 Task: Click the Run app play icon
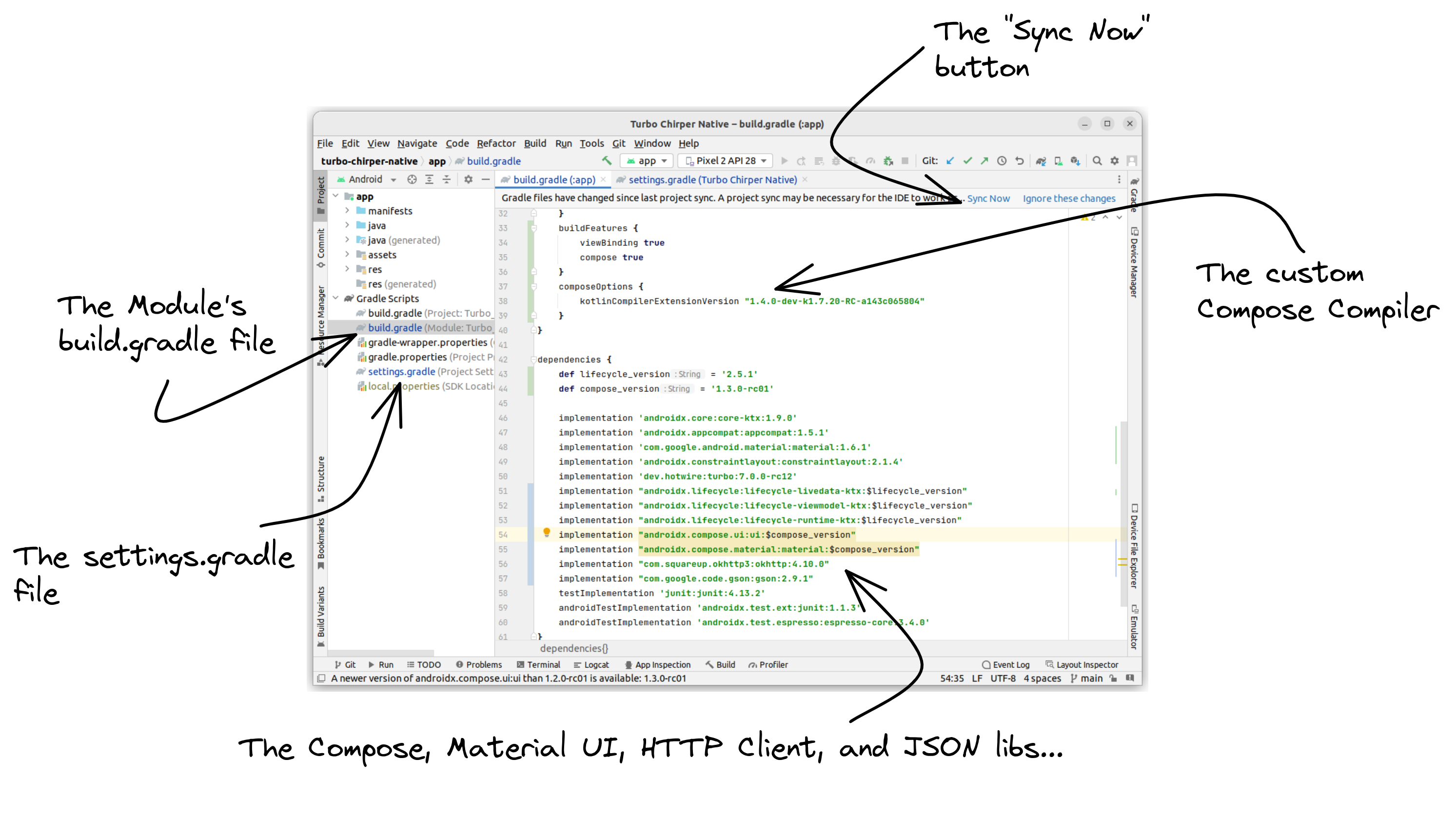point(784,160)
